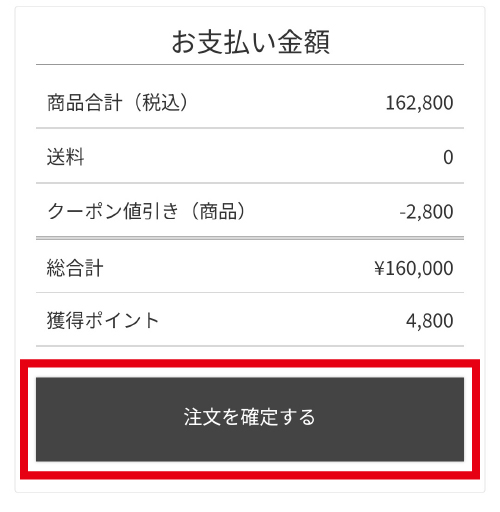Select the 162,800 product subtotal amount
This screenshot has width=500, height=512.
pyautogui.click(x=419, y=103)
